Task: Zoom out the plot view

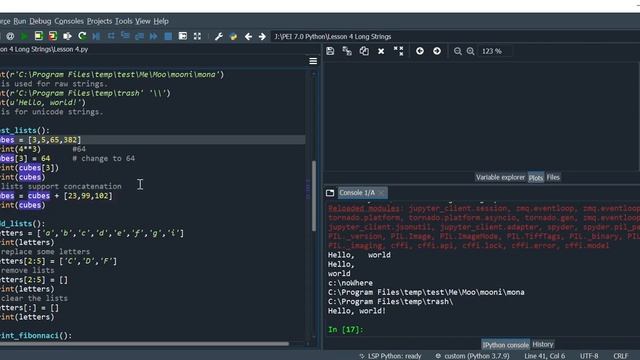Action: point(458,51)
